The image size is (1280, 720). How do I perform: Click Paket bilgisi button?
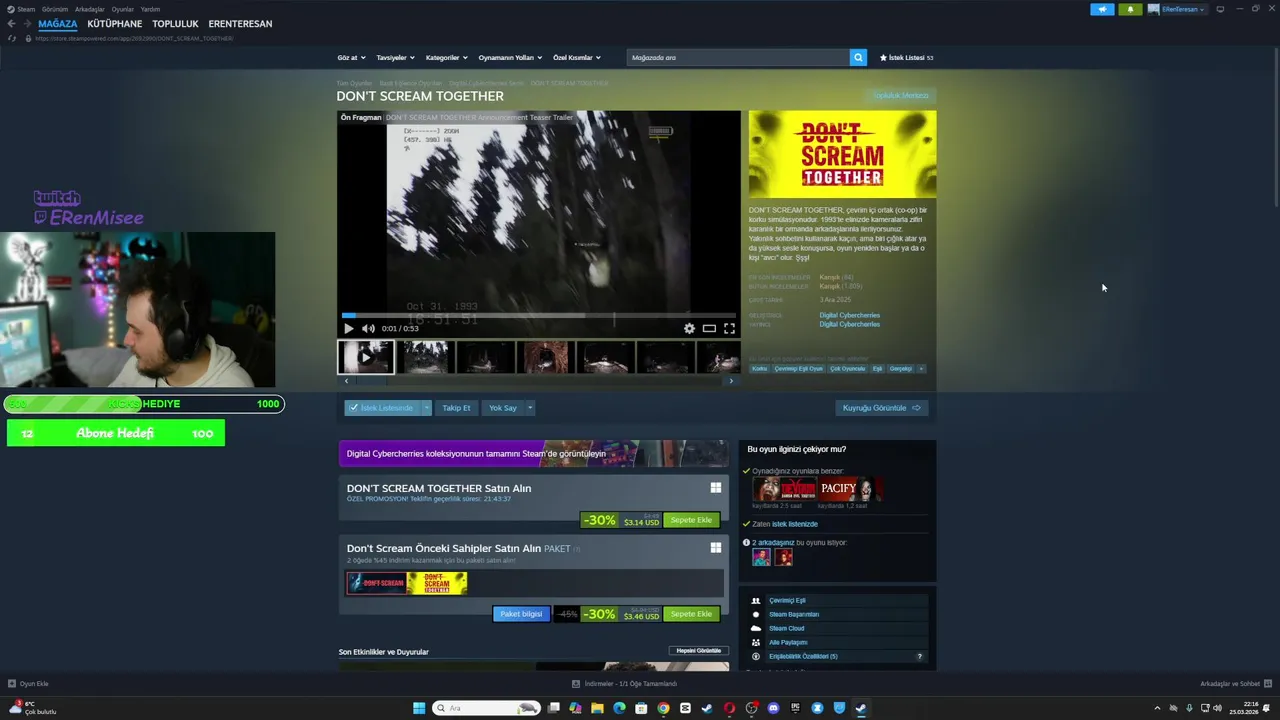point(521,614)
